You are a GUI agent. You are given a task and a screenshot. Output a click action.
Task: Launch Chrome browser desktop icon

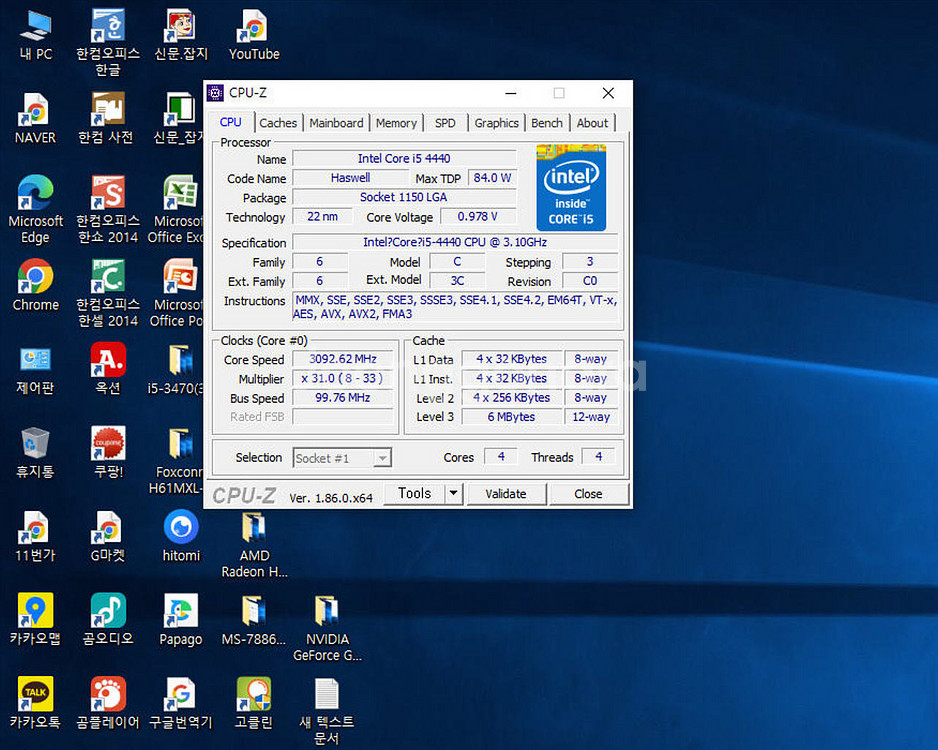(x=36, y=285)
